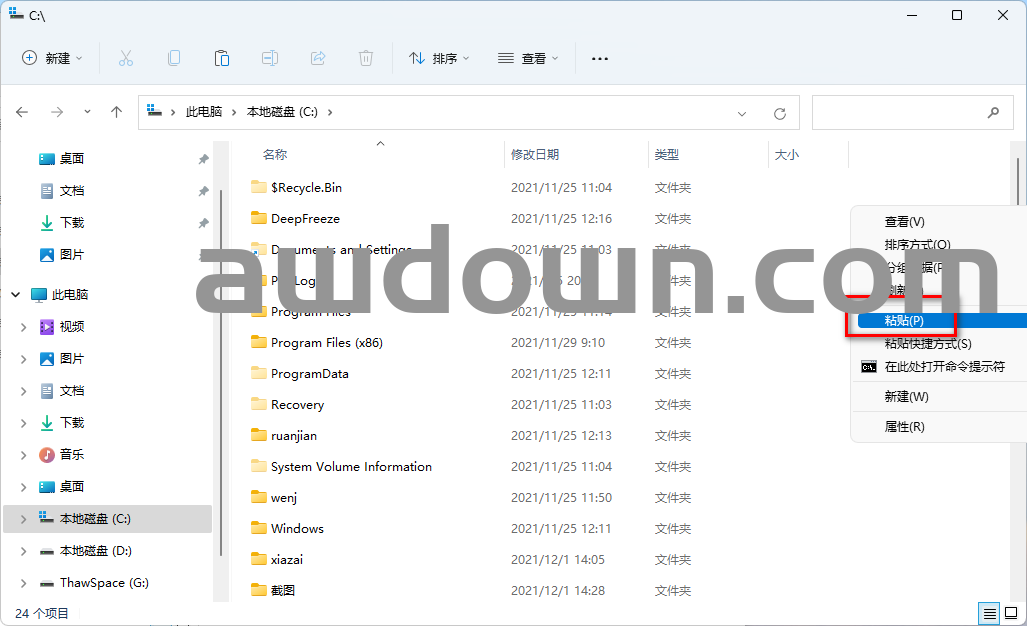The width and height of the screenshot is (1027, 626).
Task: Open the address bar history dropdown arrow
Action: 742,113
